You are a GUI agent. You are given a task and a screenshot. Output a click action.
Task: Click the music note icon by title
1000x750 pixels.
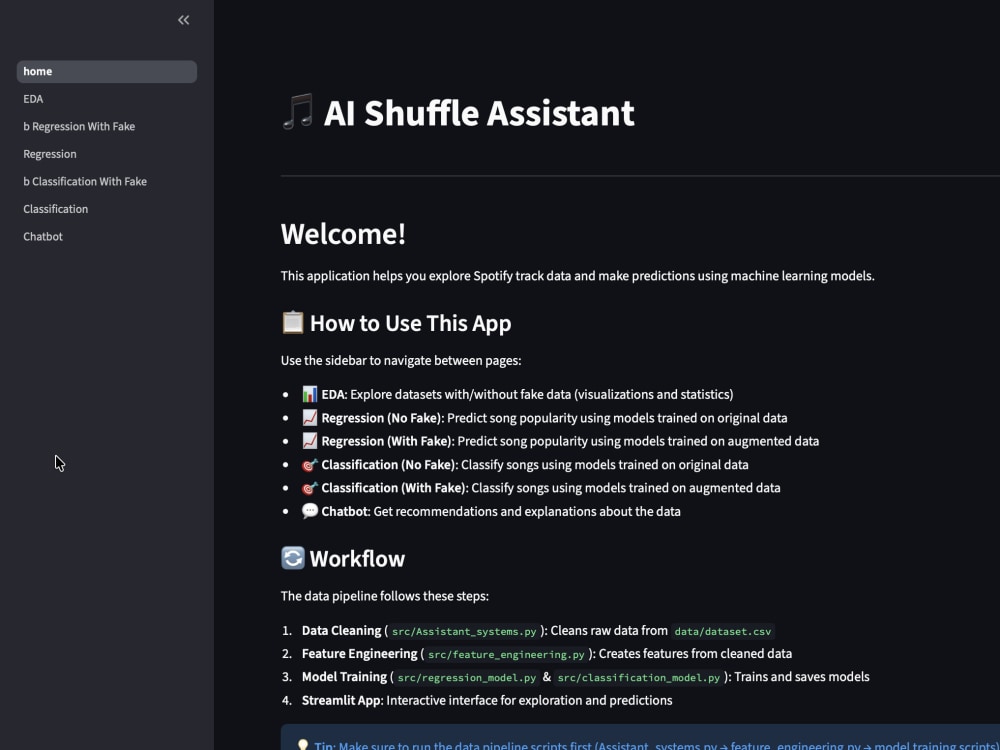pos(298,112)
